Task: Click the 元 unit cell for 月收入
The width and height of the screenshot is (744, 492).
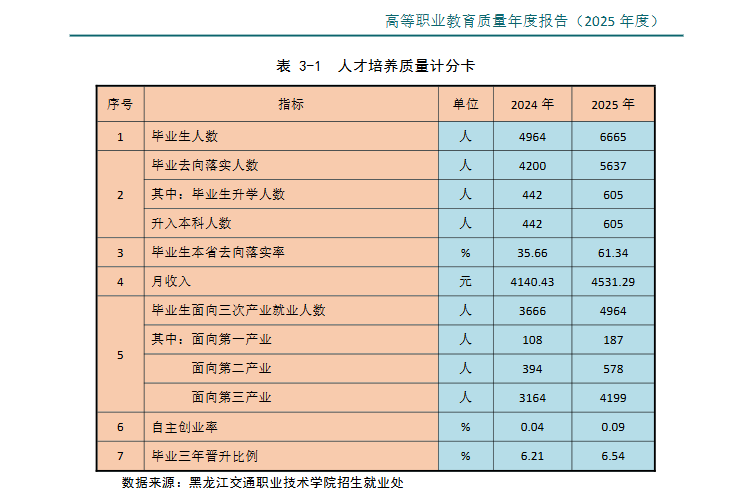Action: [465, 281]
